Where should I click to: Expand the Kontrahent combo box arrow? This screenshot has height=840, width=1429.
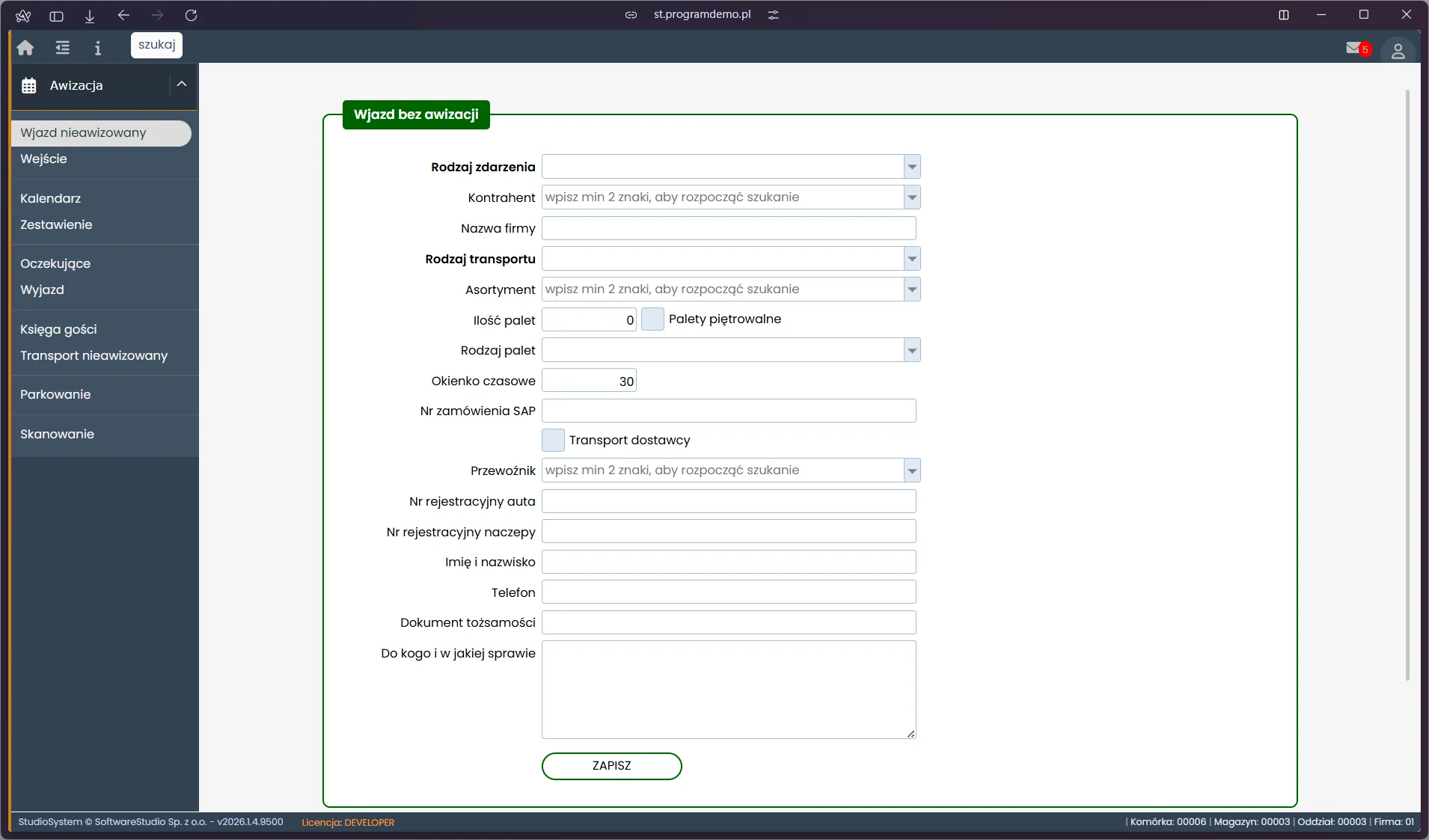[912, 197]
